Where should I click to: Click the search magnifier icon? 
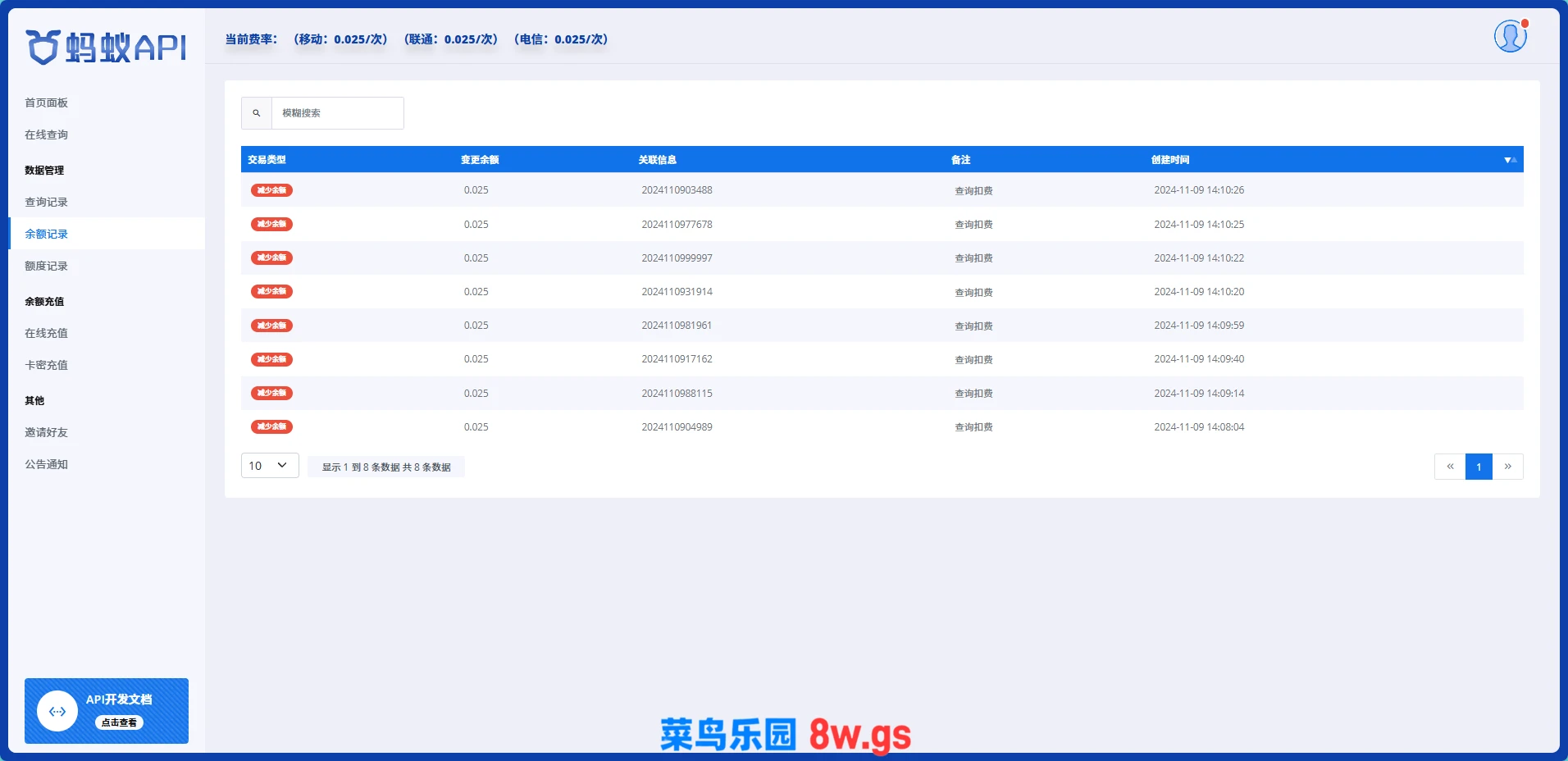(x=257, y=113)
